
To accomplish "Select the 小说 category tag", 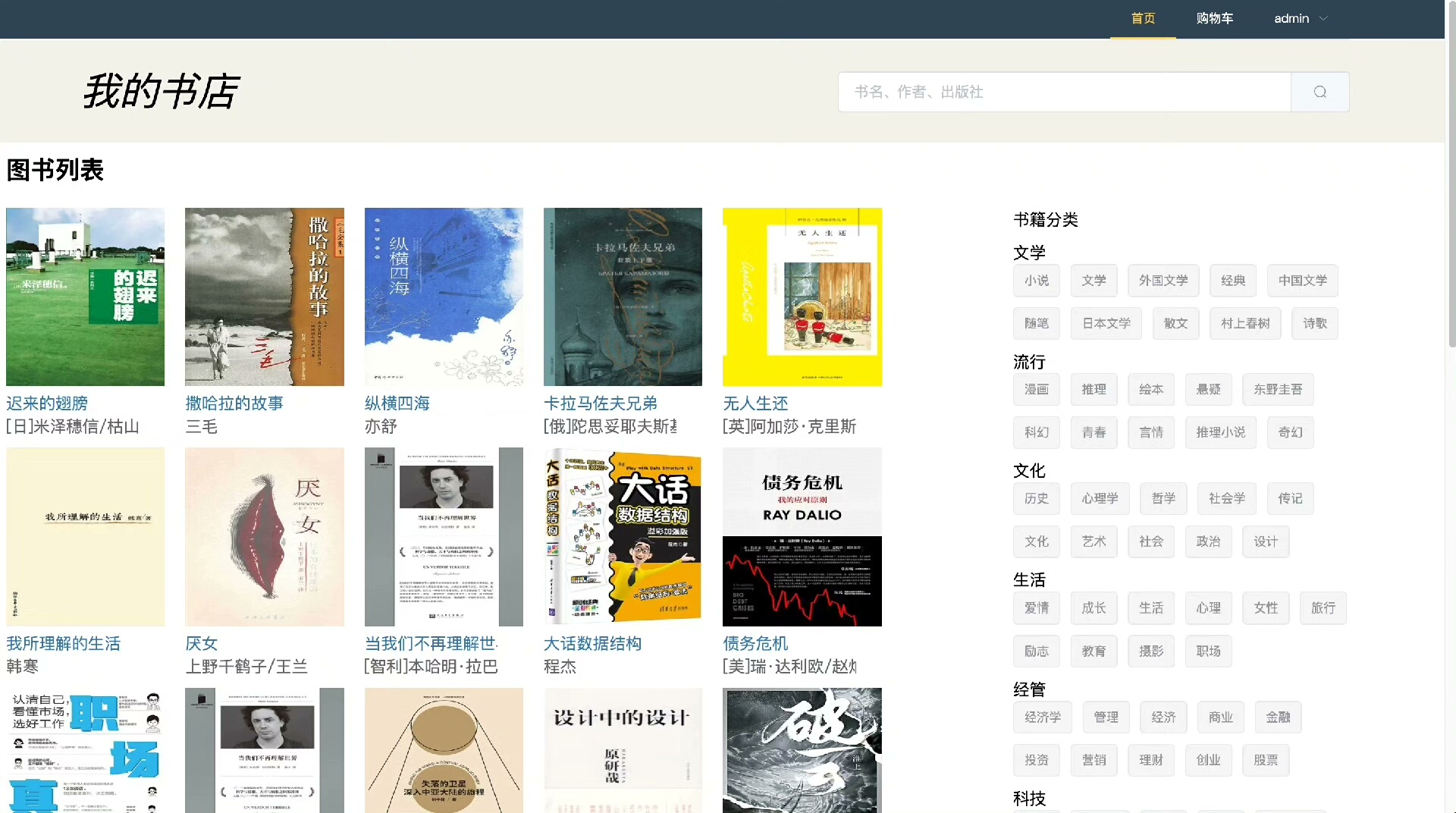I will point(1037,281).
